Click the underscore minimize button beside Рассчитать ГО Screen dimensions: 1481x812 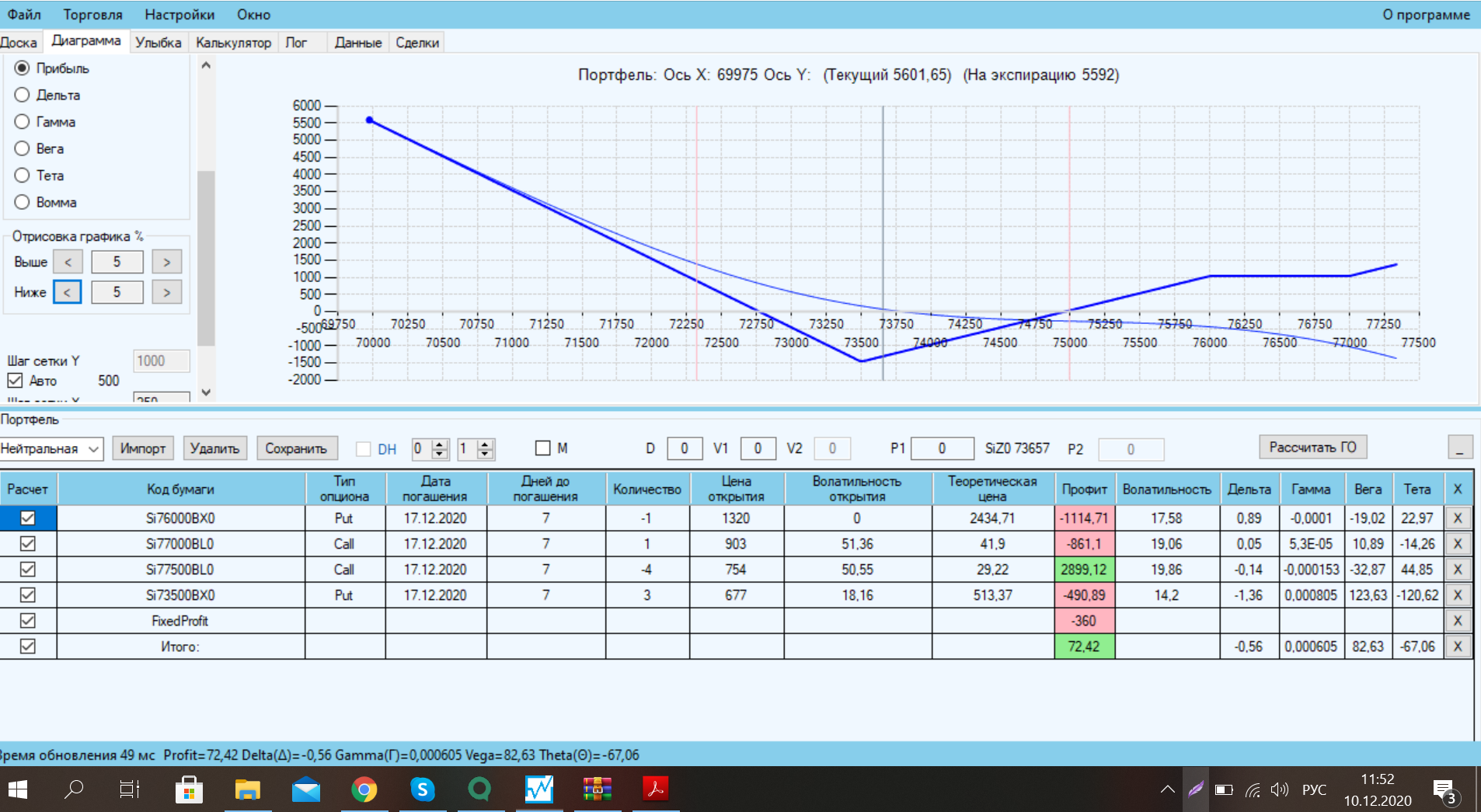pos(1460,448)
